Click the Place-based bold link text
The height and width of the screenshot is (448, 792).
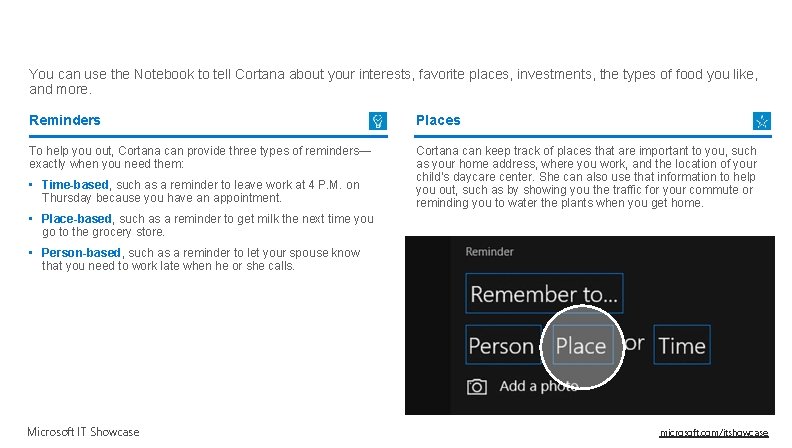pyautogui.click(x=77, y=219)
